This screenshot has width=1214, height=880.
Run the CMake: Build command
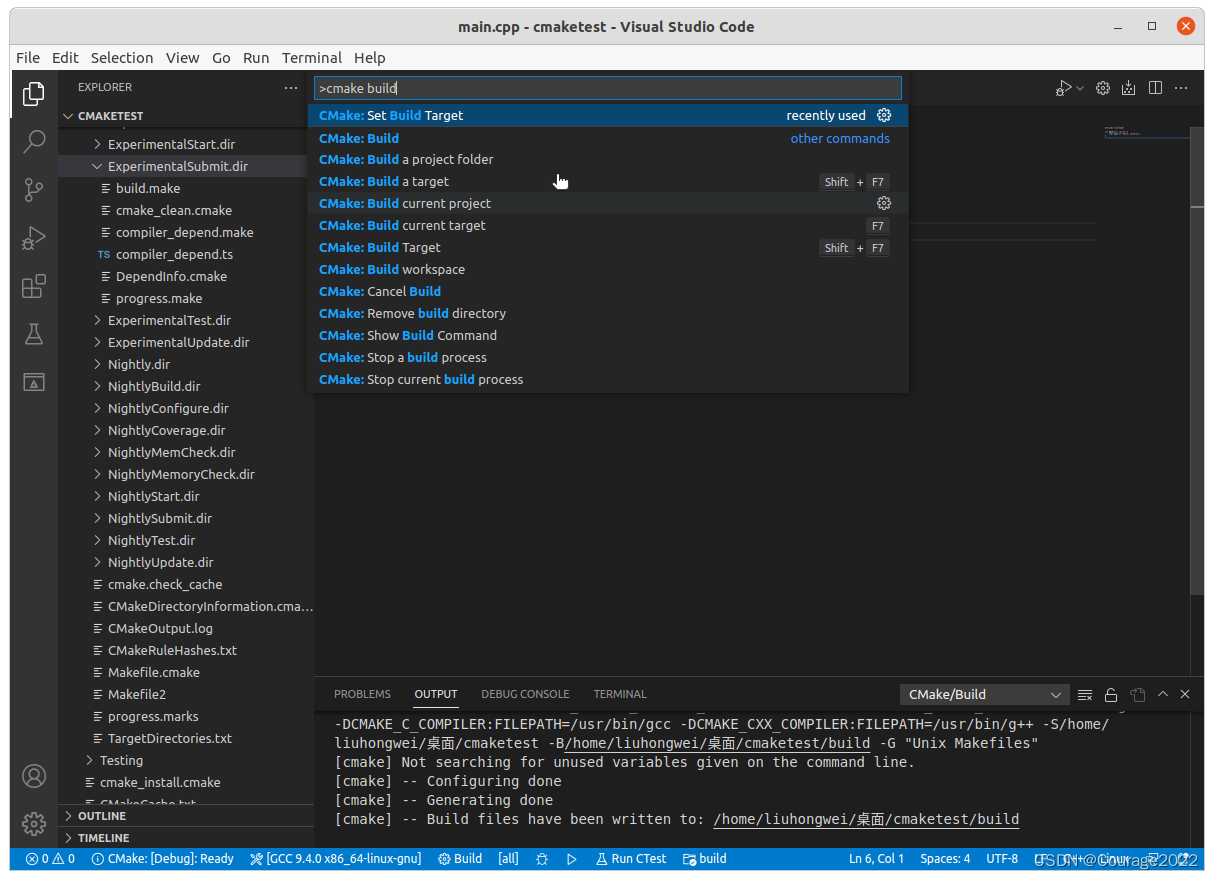(608, 138)
